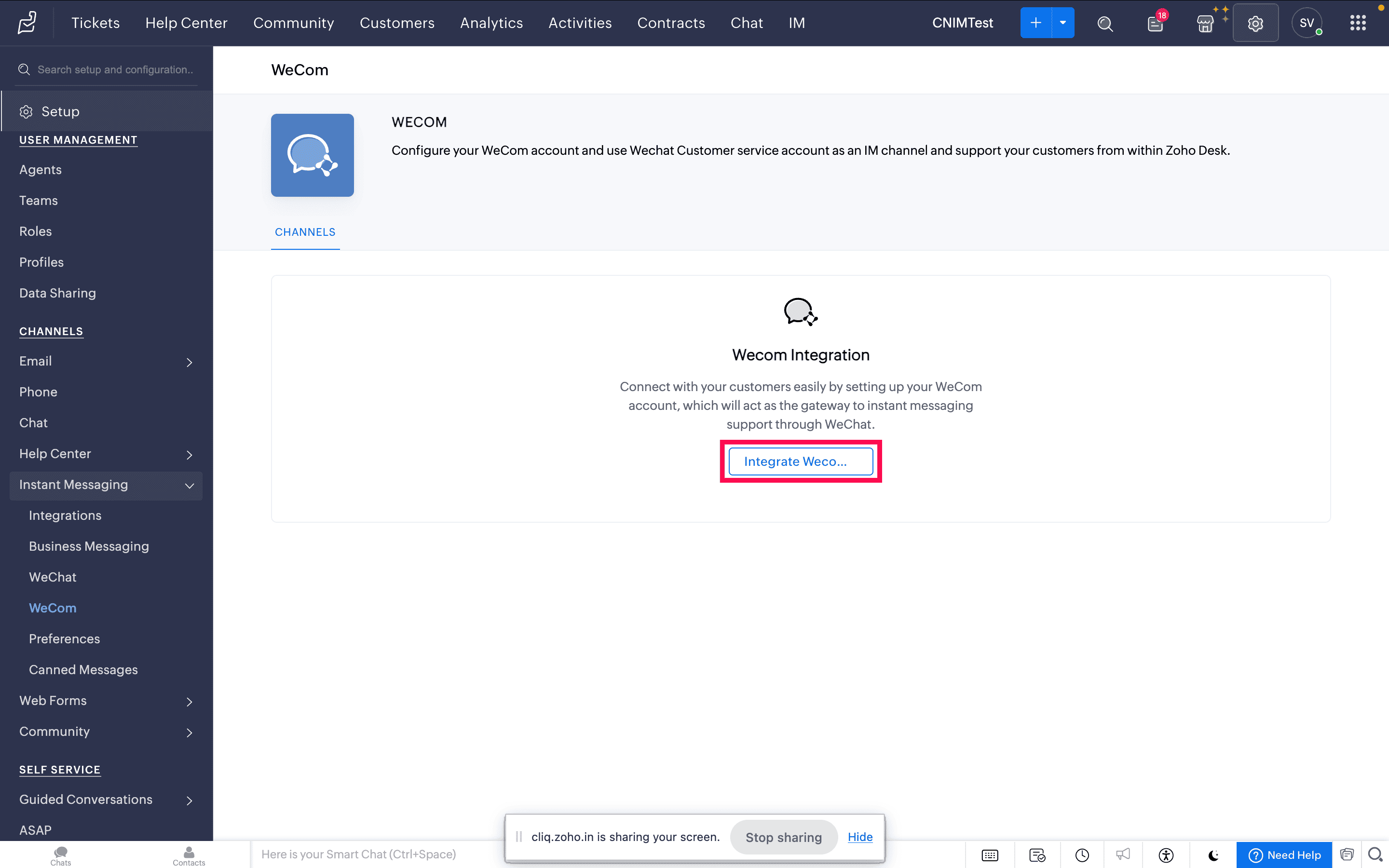Open the marketplace store icon
Screen dimensions: 1389x868
pyautogui.click(x=1205, y=24)
